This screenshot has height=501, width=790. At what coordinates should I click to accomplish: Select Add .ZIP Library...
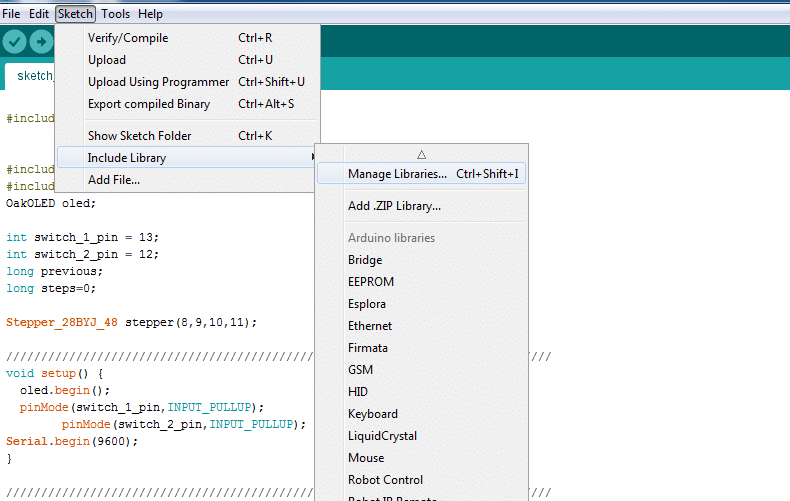coord(394,206)
